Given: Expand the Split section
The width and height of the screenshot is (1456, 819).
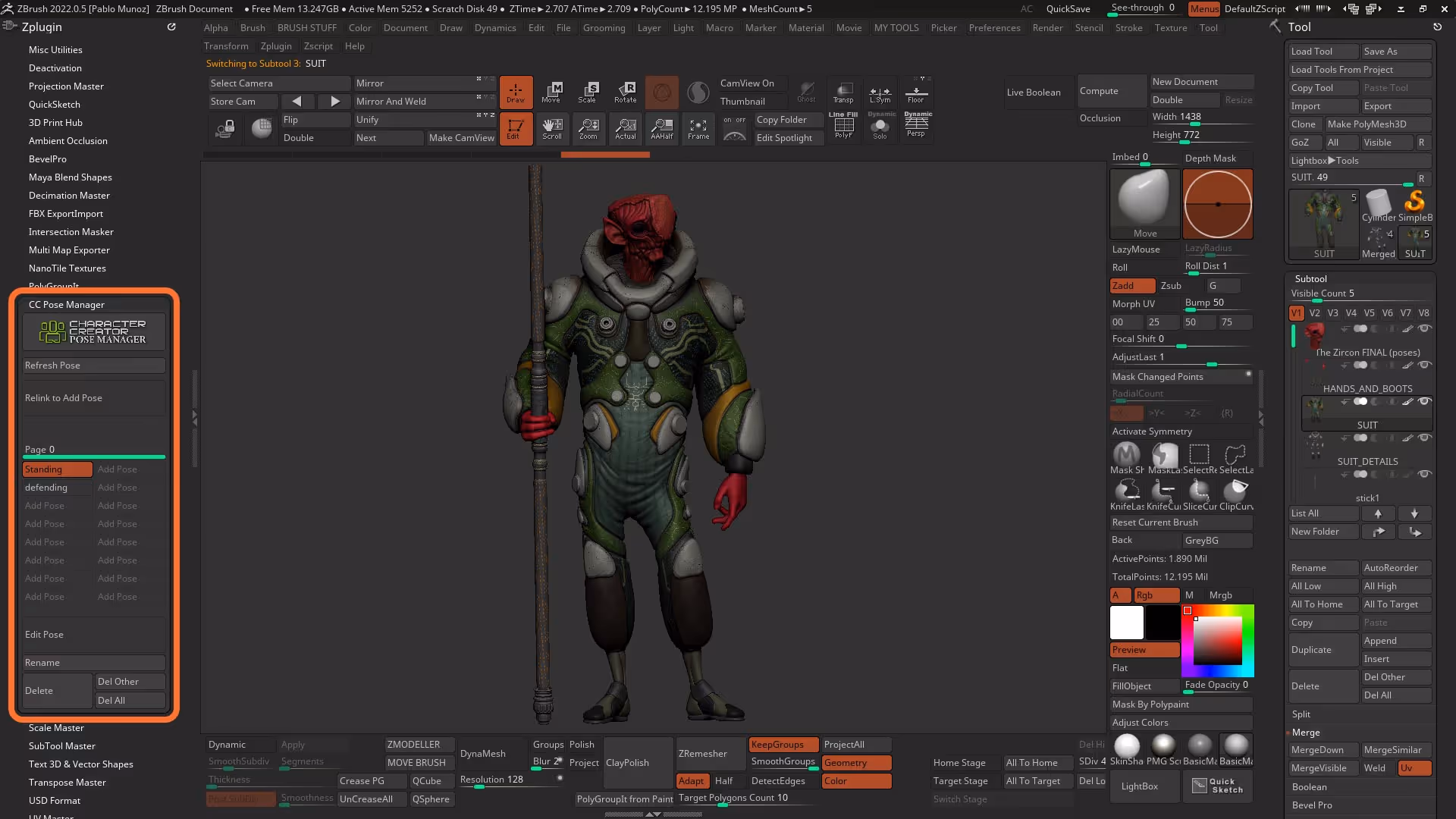Looking at the screenshot, I should coord(1301,714).
